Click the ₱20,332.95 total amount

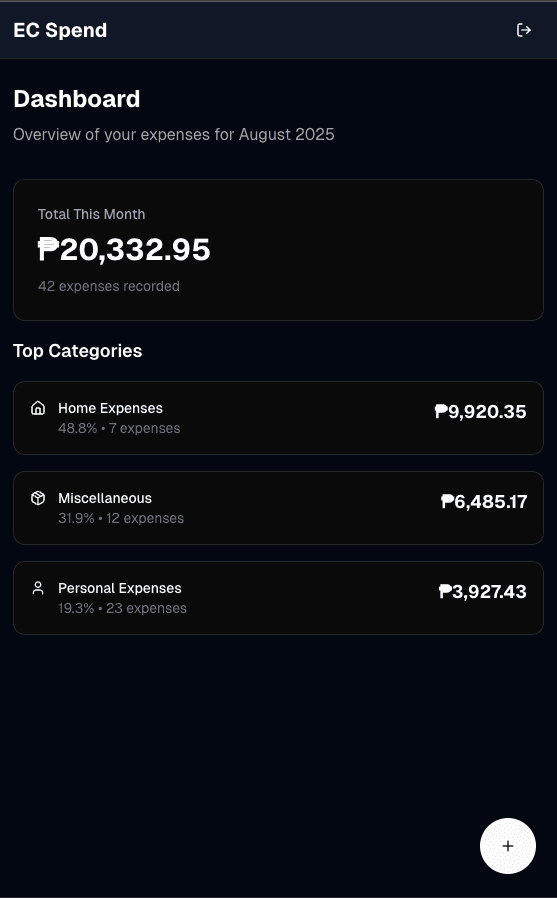coord(124,250)
